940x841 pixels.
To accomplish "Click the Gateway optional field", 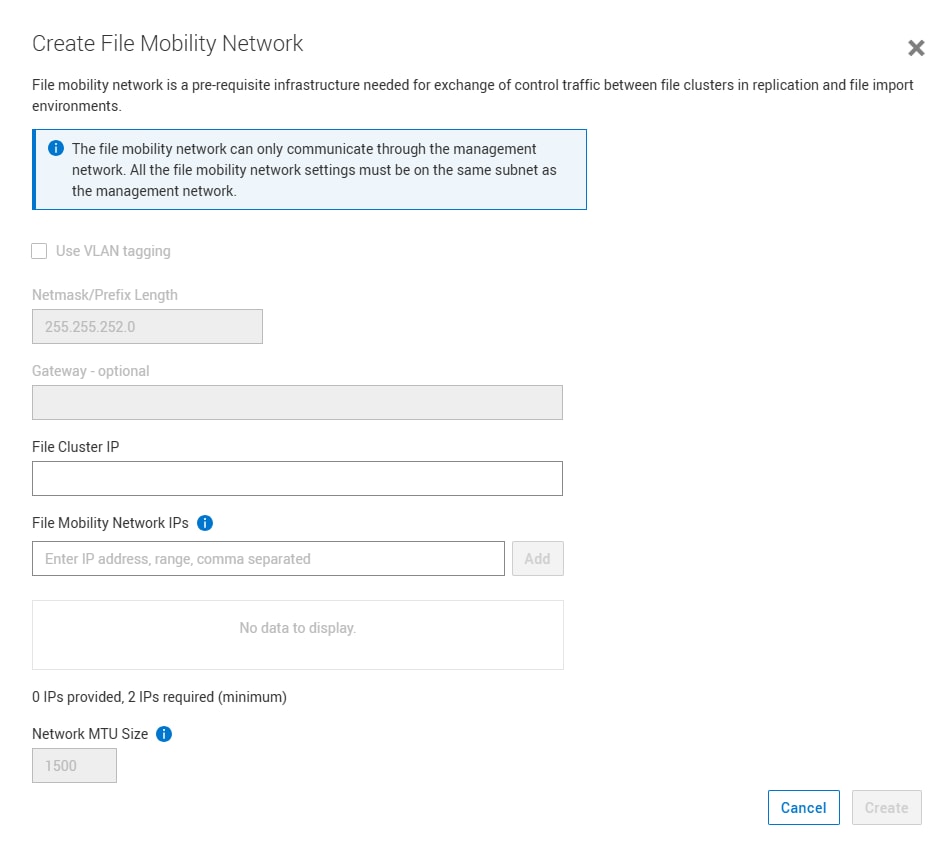I will (297, 402).
